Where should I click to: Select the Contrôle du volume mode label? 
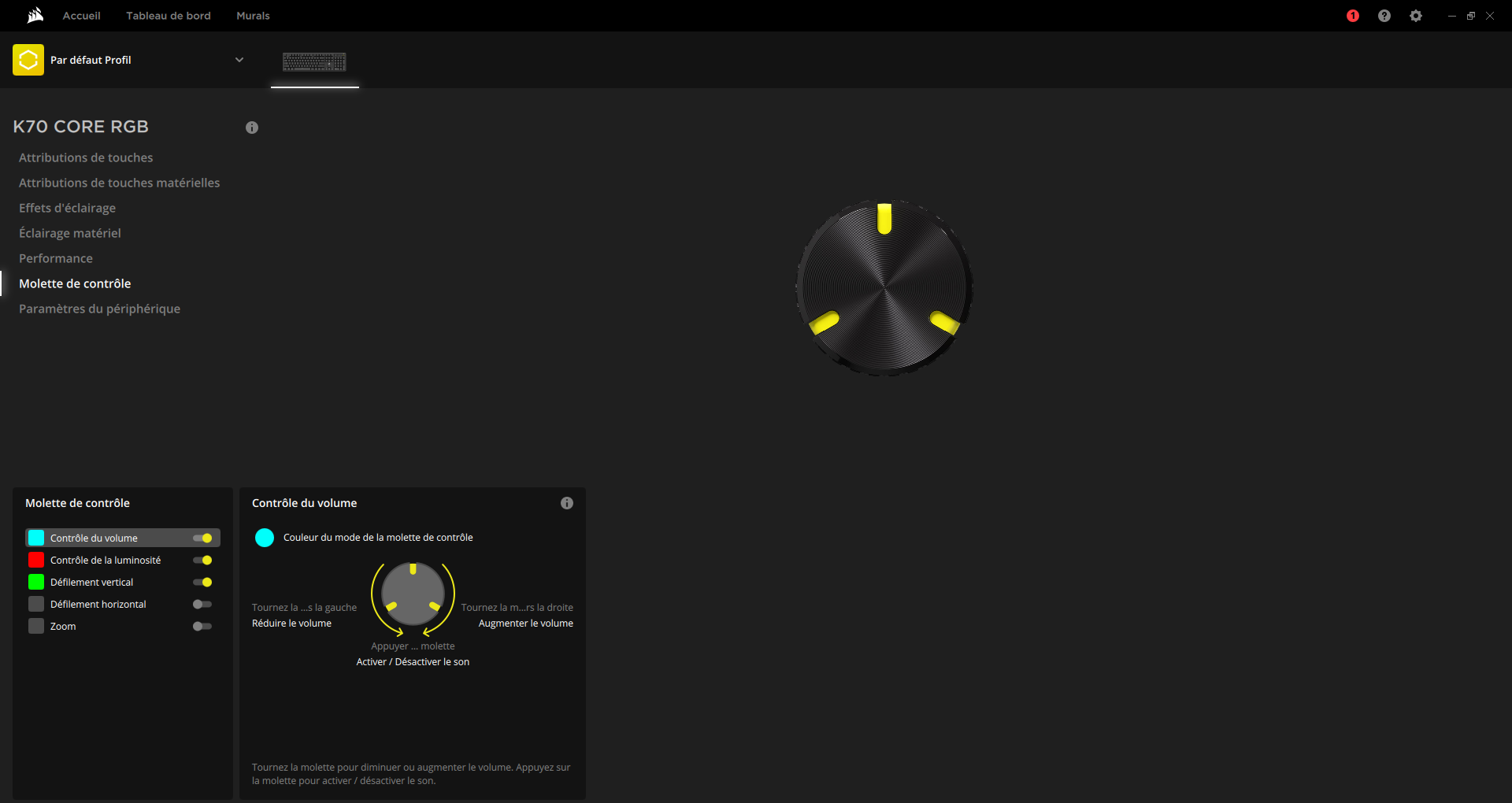94,538
